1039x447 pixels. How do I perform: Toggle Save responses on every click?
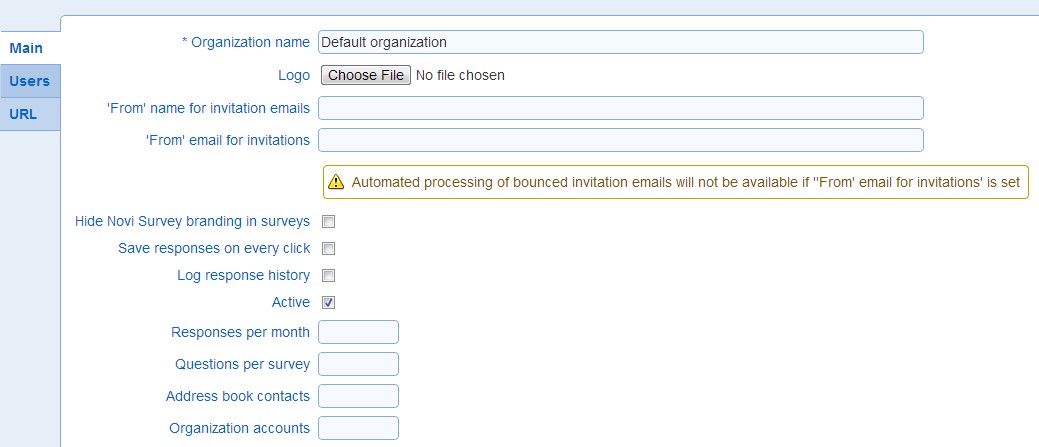[x=329, y=248]
